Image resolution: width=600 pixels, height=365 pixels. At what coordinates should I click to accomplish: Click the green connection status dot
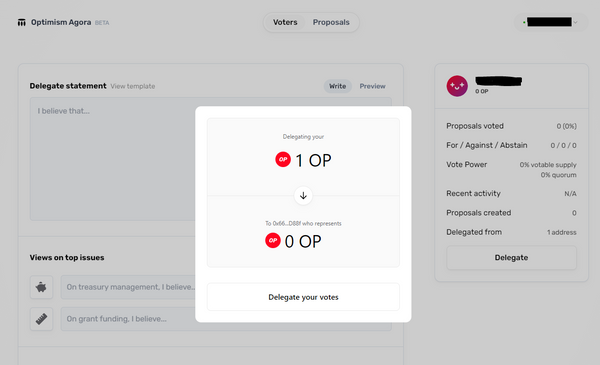(524, 23)
